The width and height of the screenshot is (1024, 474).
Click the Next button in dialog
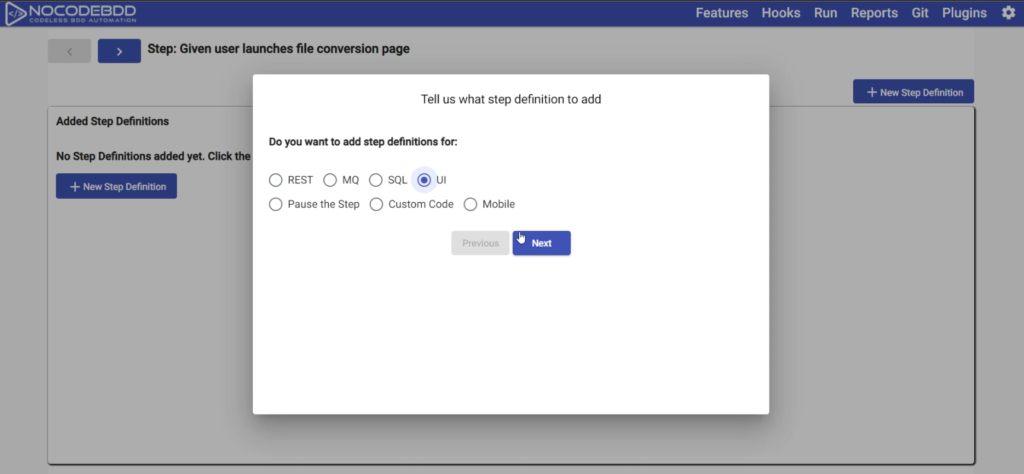541,243
